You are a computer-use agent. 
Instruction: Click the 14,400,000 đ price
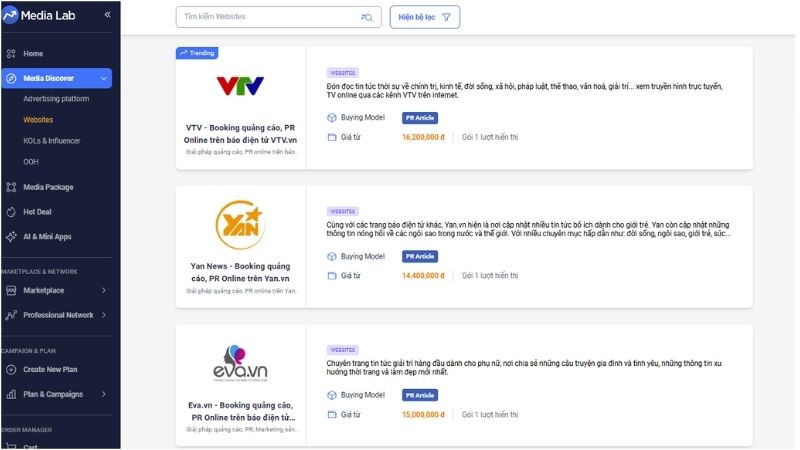tap(423, 276)
